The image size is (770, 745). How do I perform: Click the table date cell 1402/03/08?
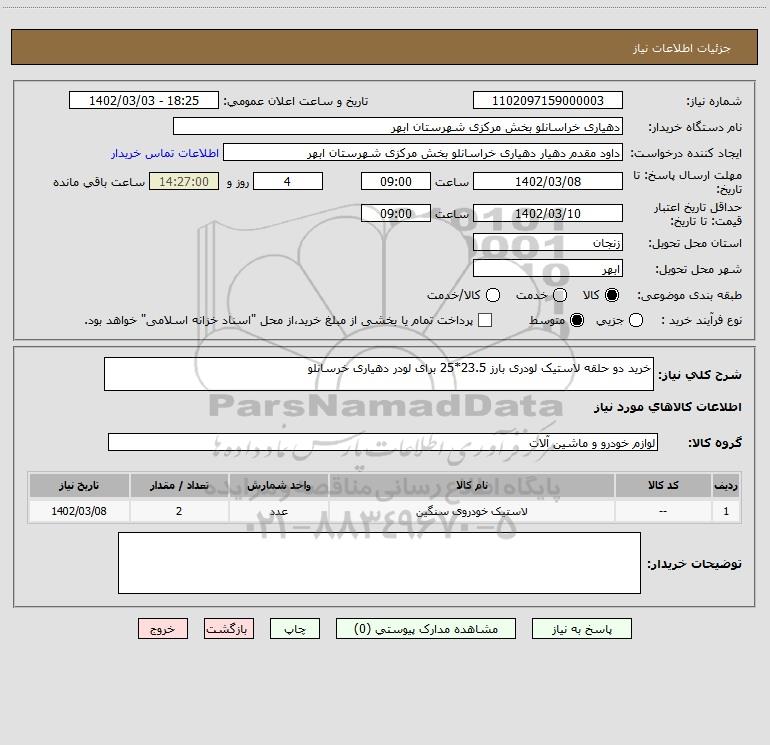pos(79,511)
